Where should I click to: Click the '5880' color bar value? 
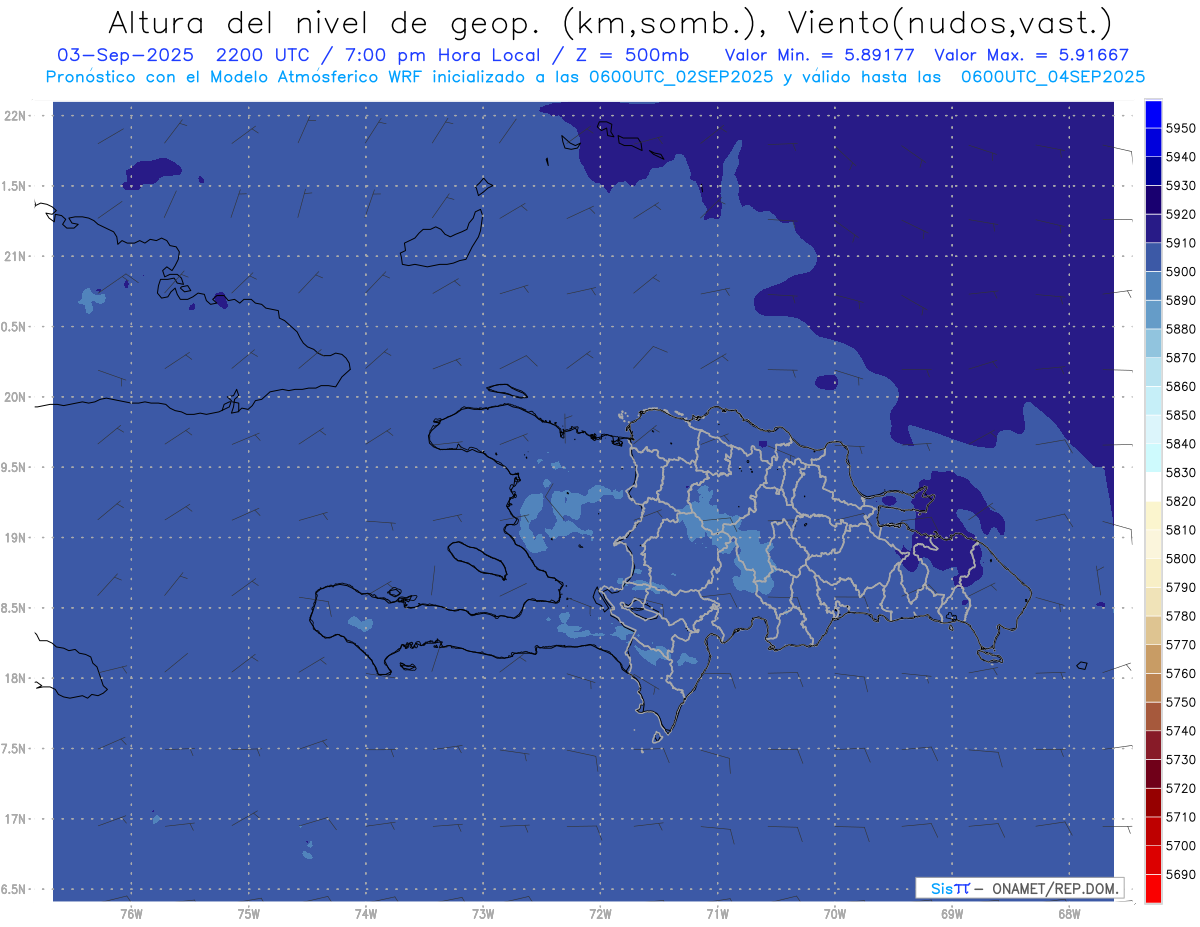click(x=1180, y=329)
